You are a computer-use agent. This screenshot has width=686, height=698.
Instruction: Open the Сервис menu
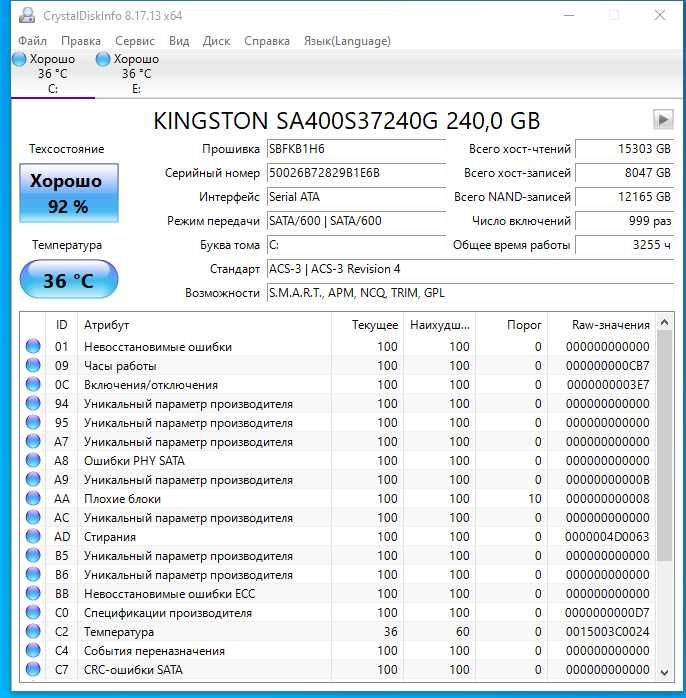pos(135,41)
